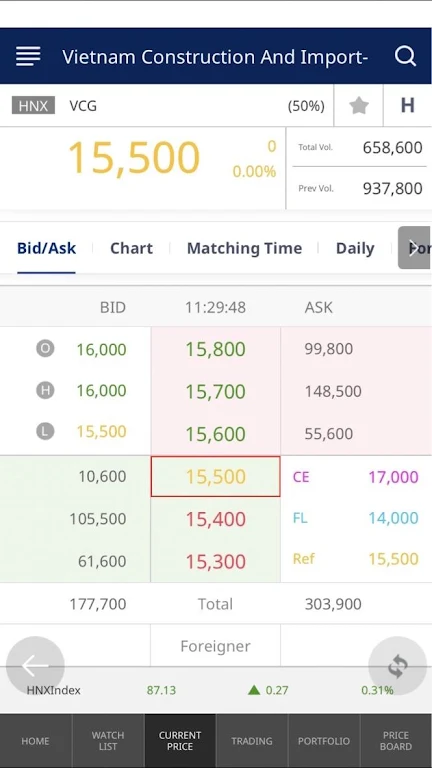Expand more tabs with right arrow
This screenshot has height=768, width=432.
[x=414, y=248]
